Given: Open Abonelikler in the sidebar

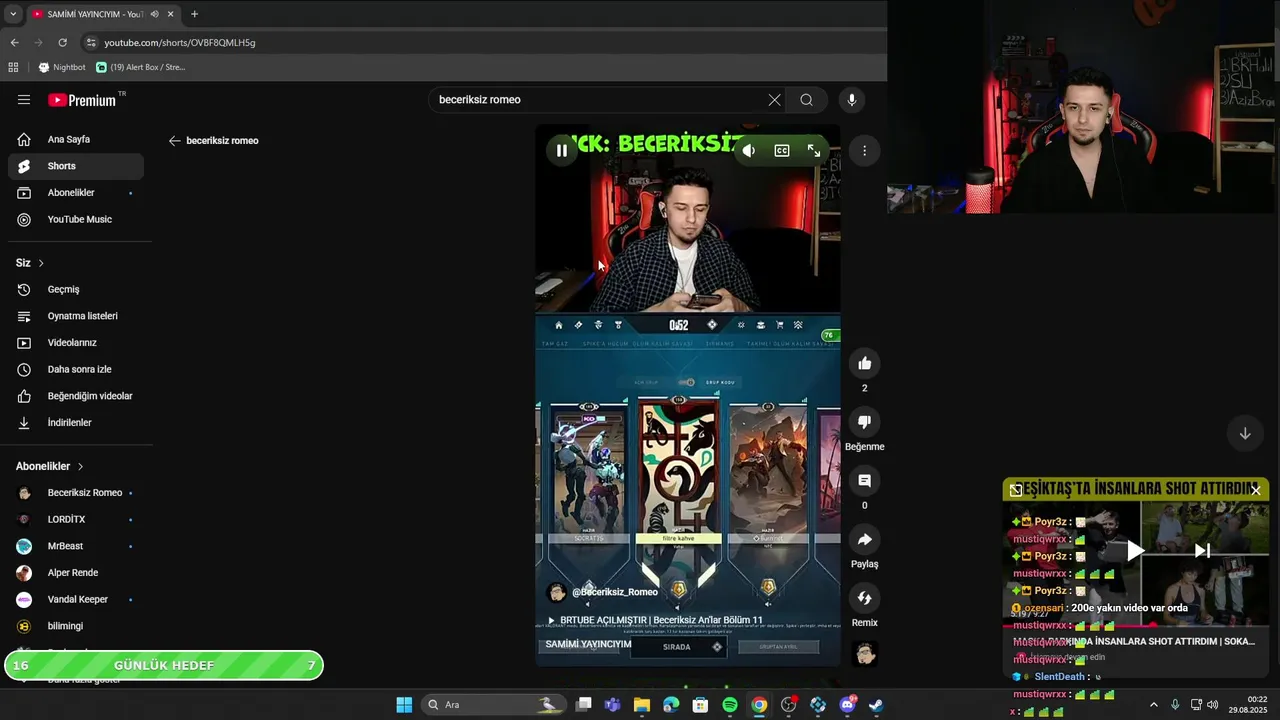Looking at the screenshot, I should 76,193.
